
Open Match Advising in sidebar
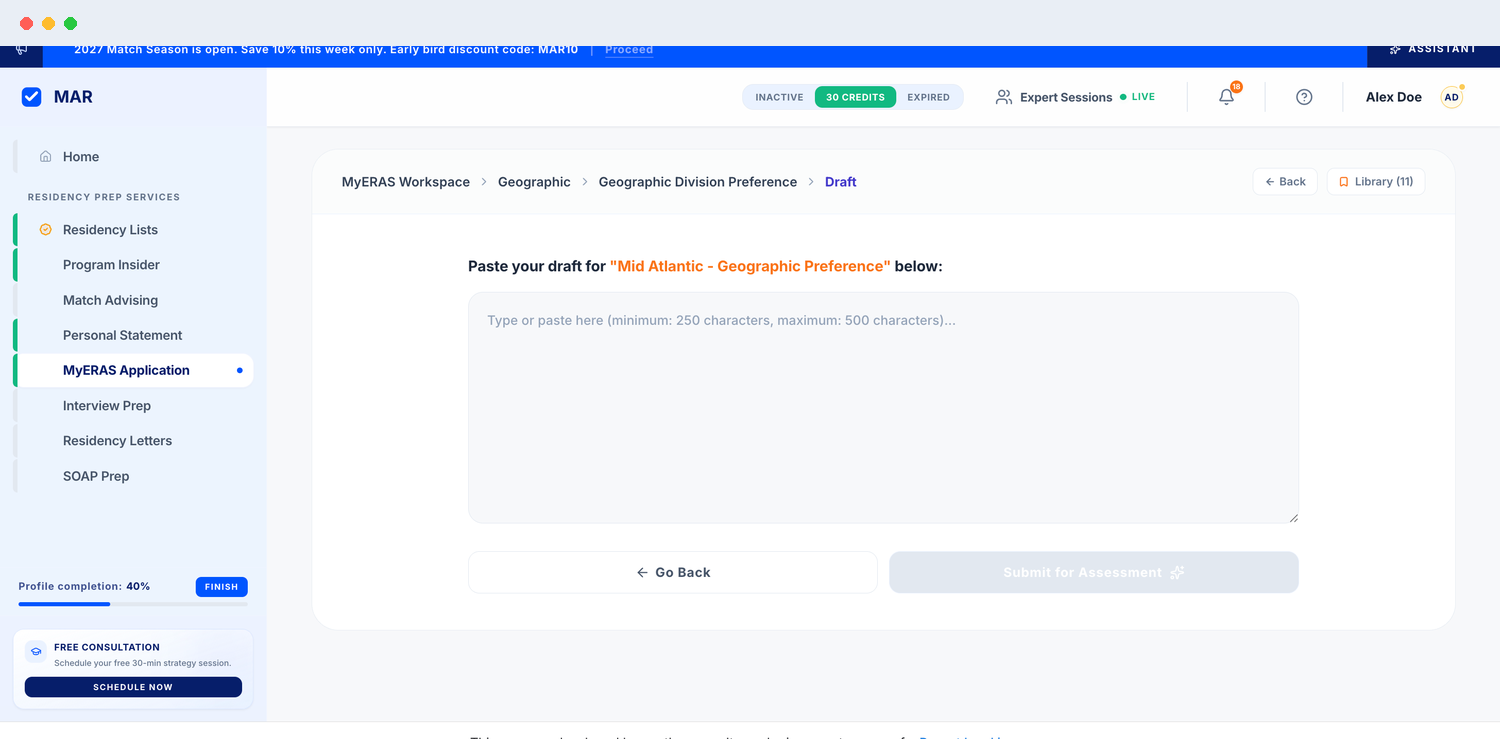[133, 300]
